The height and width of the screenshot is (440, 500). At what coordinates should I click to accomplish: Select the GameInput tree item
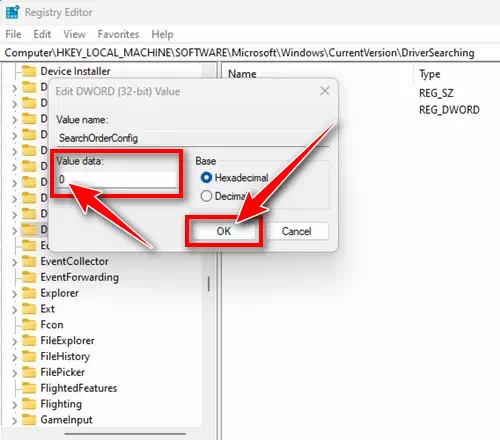67,420
